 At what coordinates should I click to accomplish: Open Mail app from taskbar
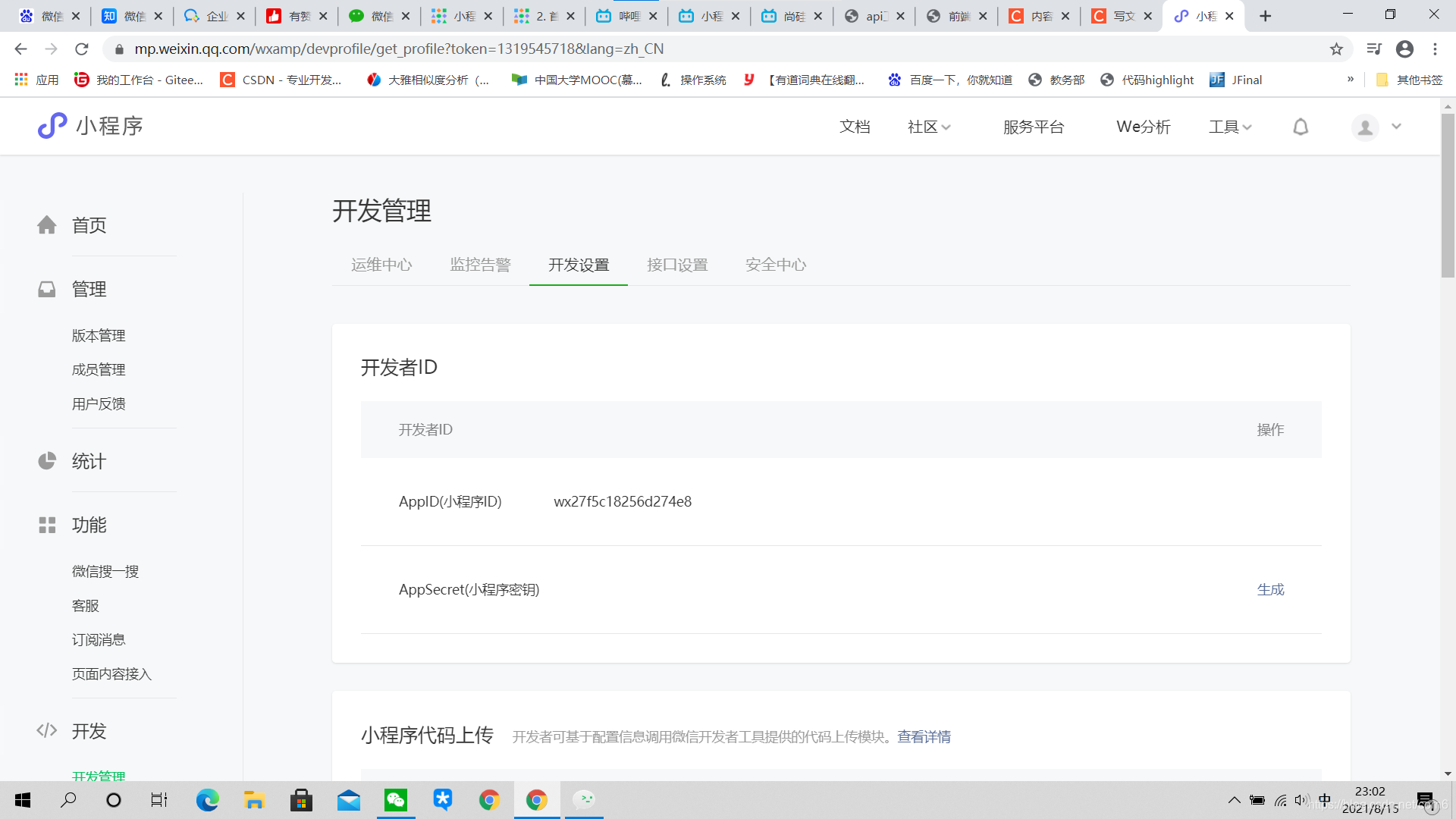coord(349,800)
